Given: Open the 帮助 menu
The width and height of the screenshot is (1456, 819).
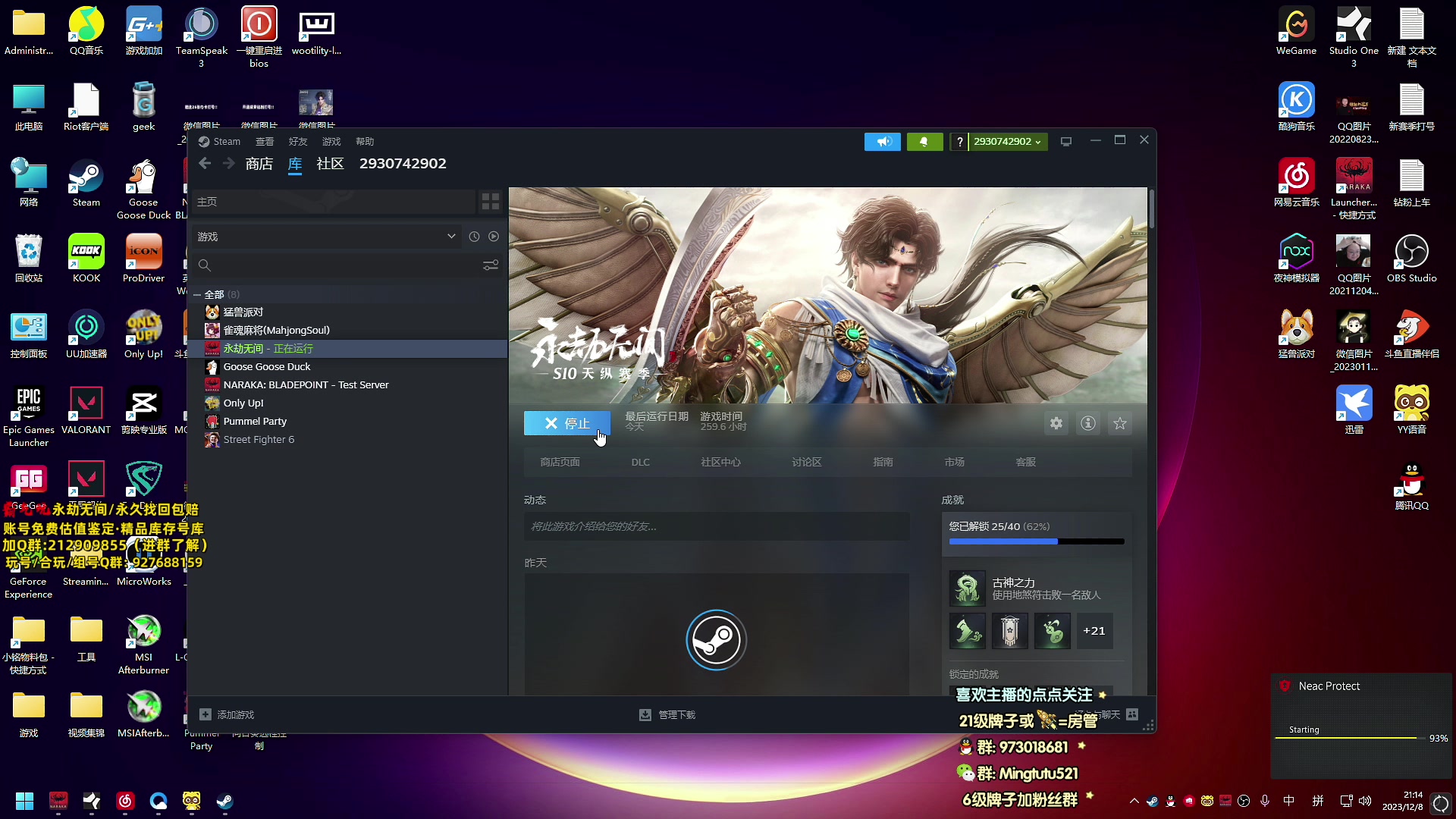Looking at the screenshot, I should click(365, 142).
